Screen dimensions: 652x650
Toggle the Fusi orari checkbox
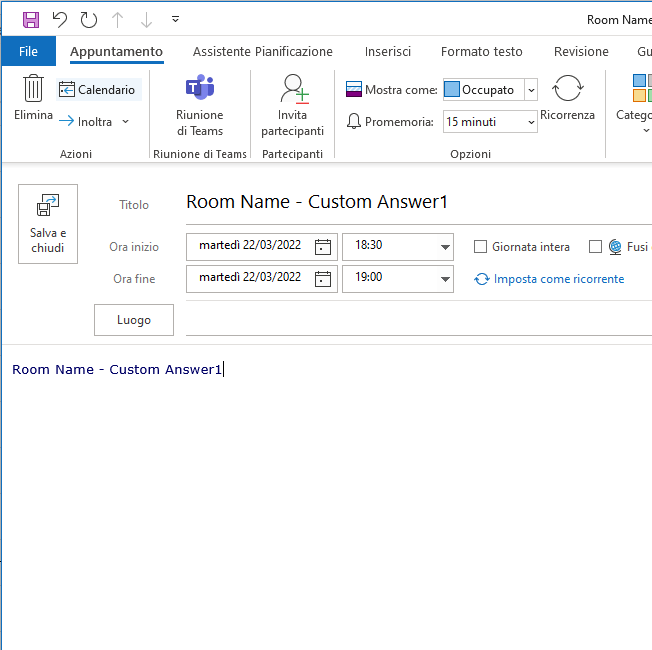tap(595, 247)
